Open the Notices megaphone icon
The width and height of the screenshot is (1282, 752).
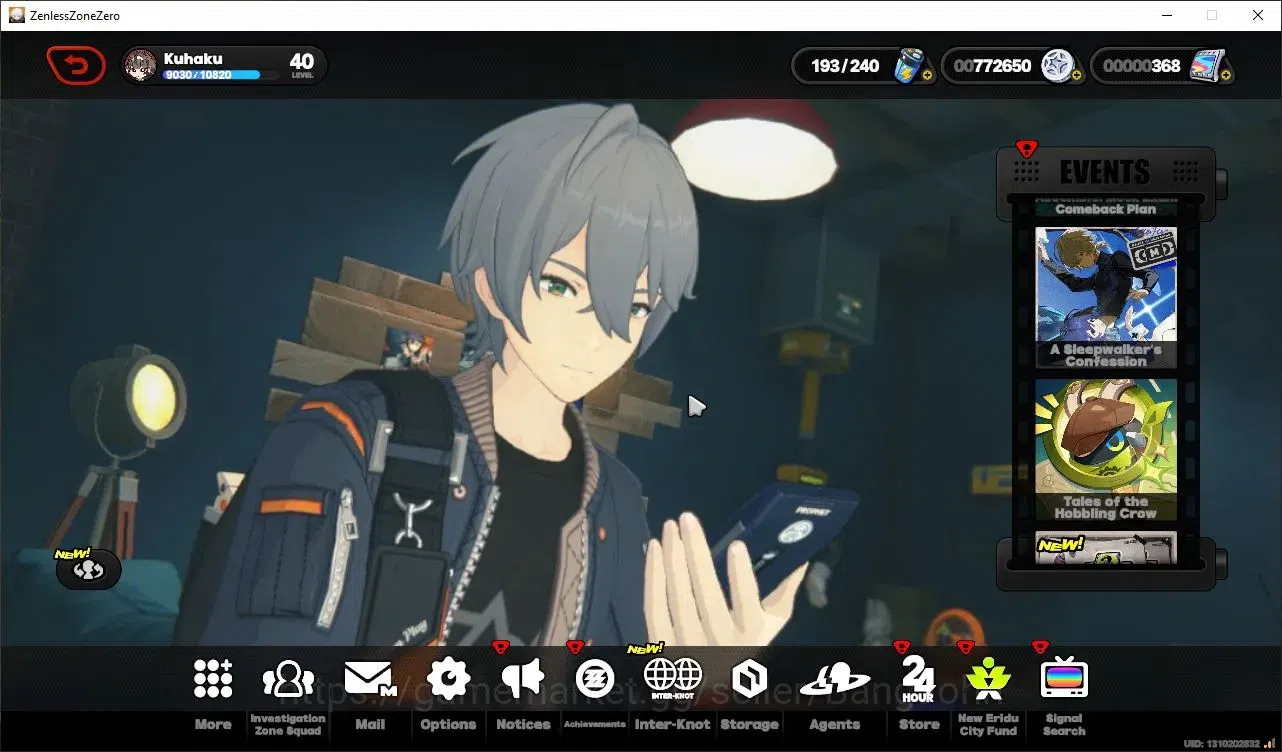click(523, 679)
